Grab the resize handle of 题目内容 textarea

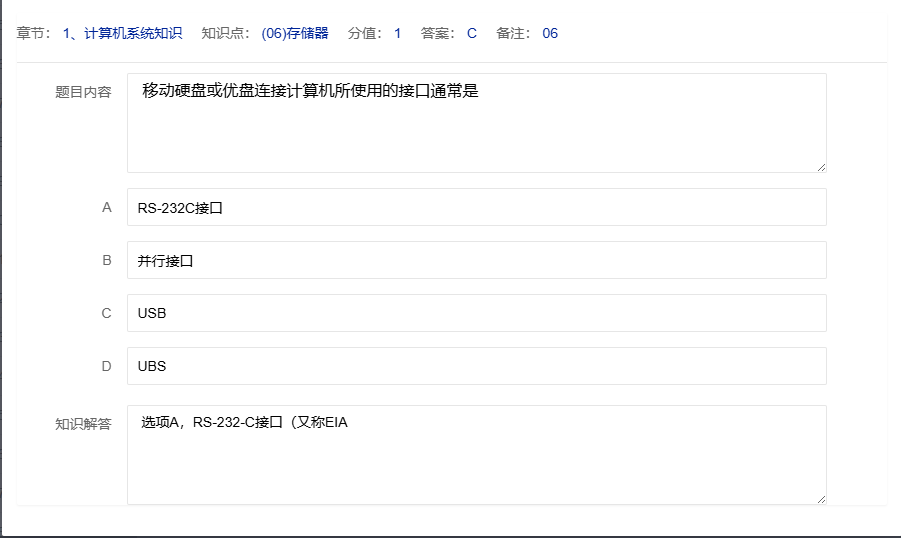[821, 167]
